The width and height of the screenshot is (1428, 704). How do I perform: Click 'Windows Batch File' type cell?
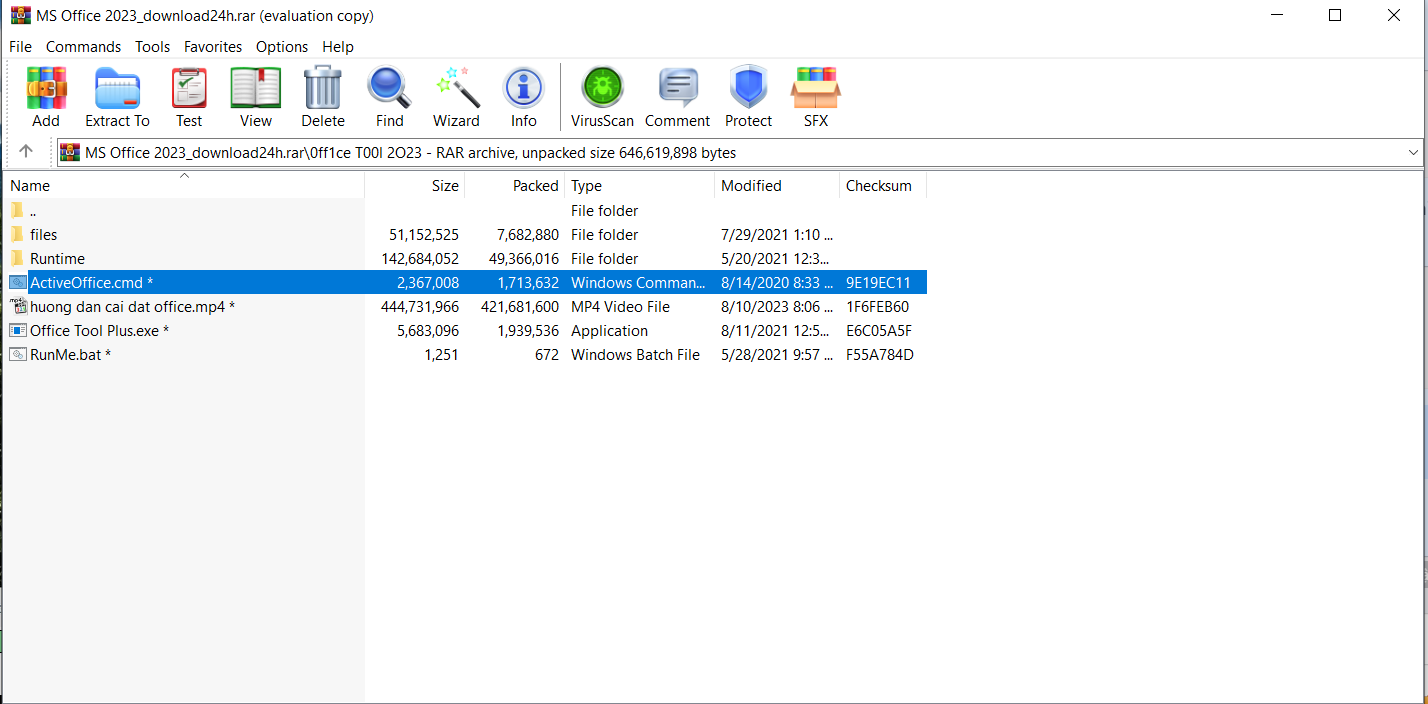[635, 354]
